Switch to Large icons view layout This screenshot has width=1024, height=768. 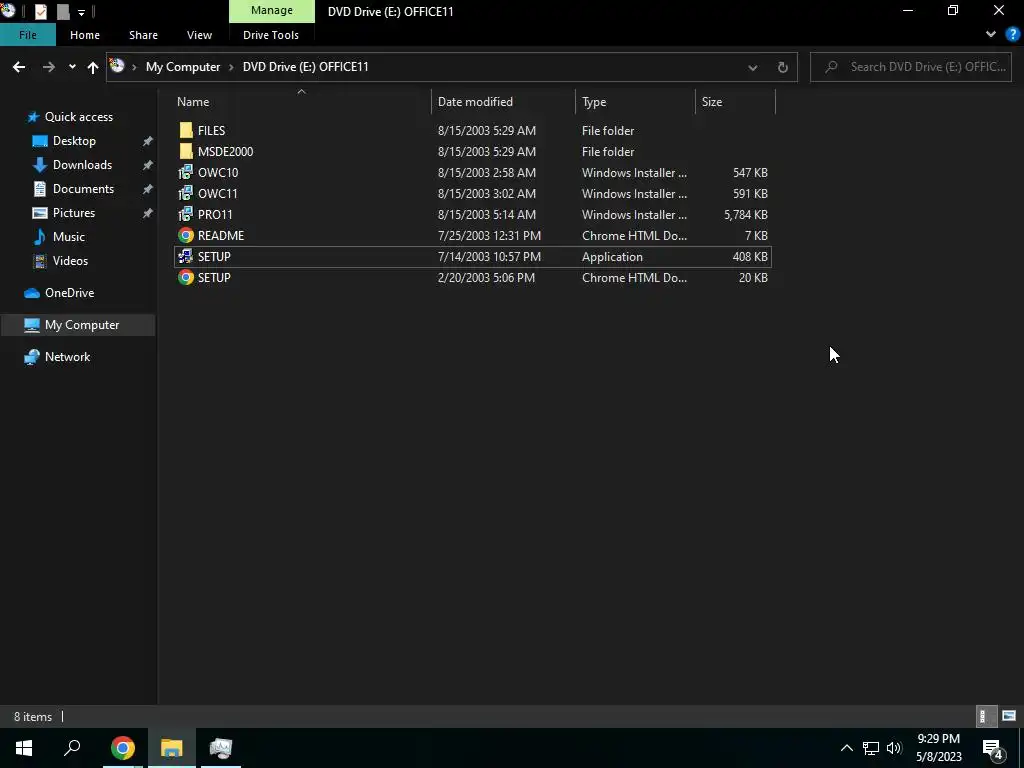point(1008,716)
